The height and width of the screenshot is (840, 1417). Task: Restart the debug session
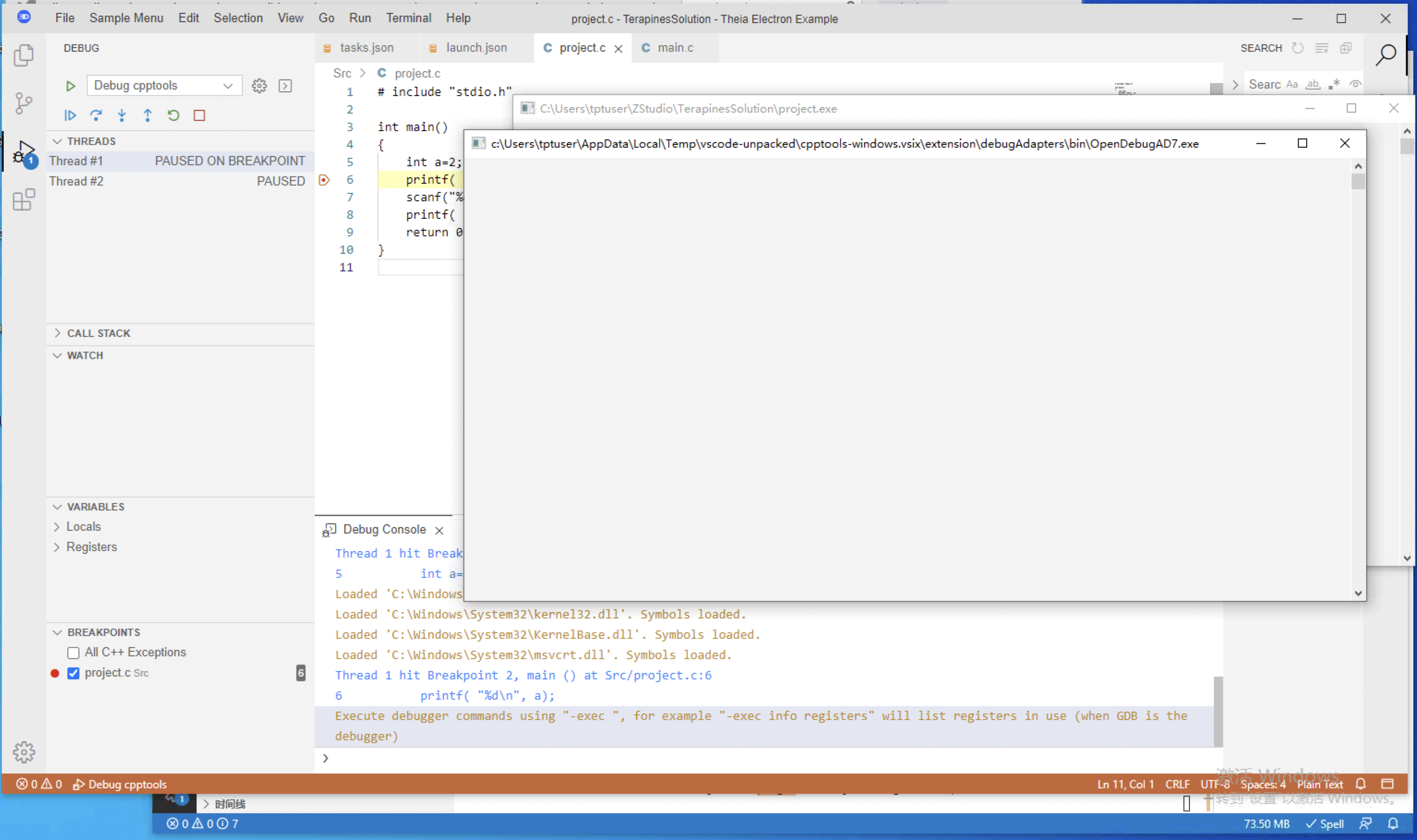173,115
